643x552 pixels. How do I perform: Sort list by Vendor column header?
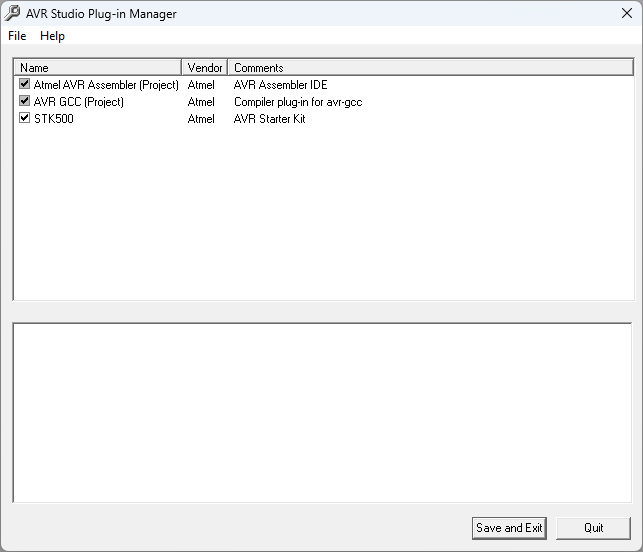click(x=205, y=67)
